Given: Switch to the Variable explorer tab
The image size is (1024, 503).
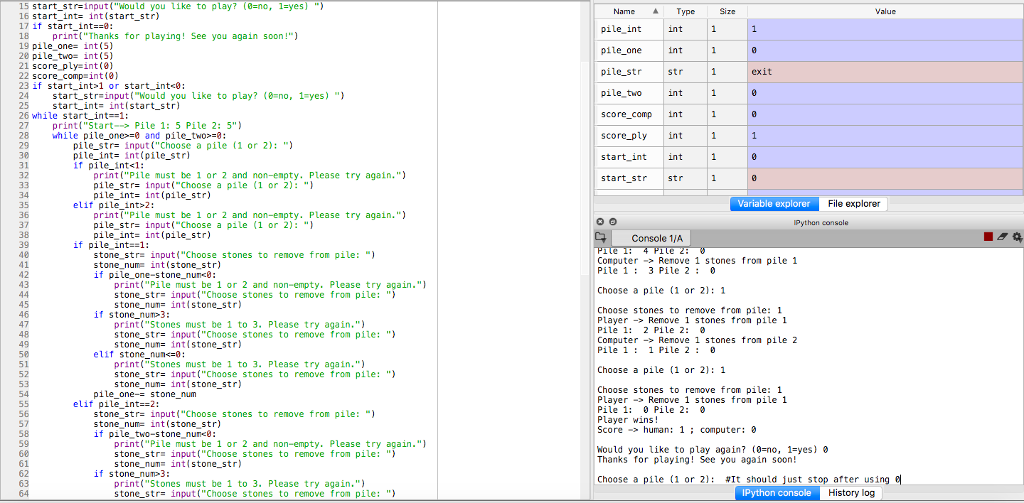Looking at the screenshot, I should point(774,204).
